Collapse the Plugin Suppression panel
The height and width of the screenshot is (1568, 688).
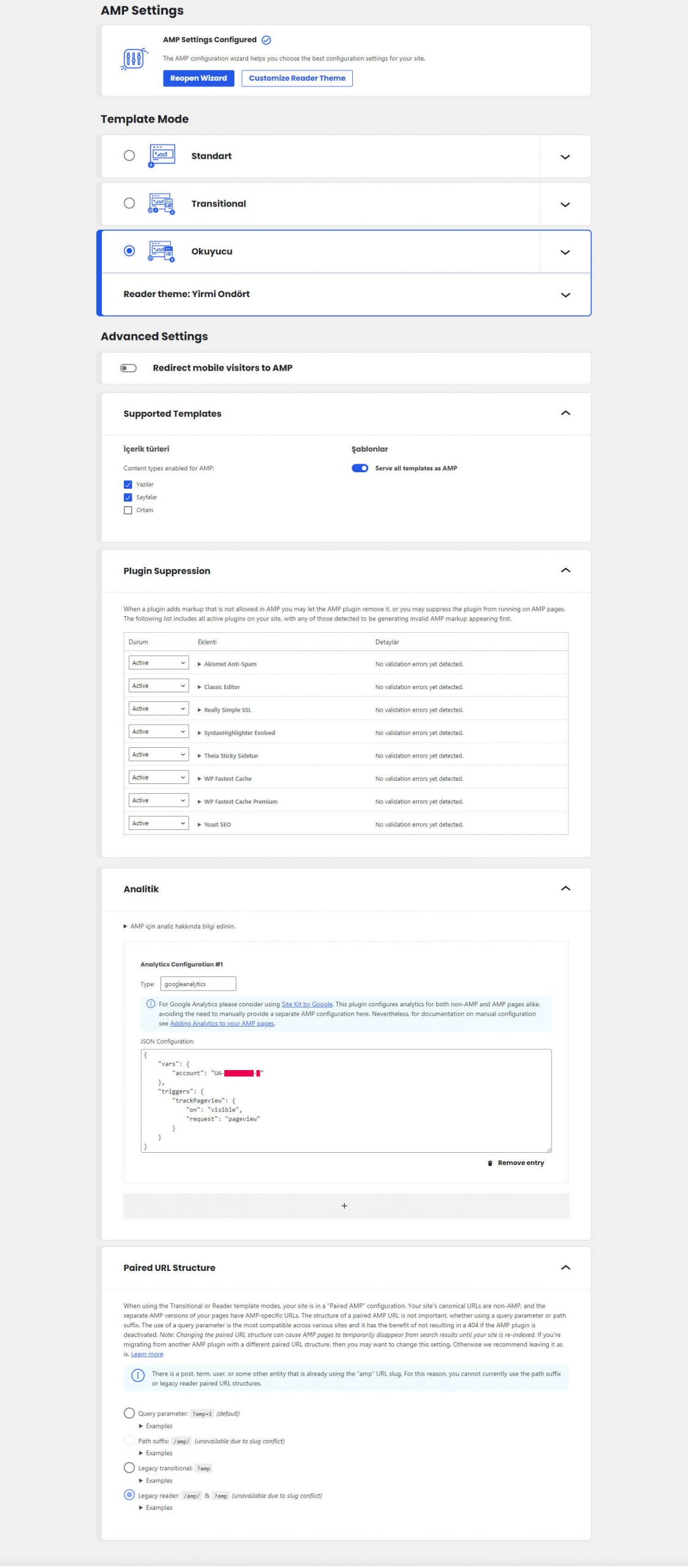pos(565,571)
